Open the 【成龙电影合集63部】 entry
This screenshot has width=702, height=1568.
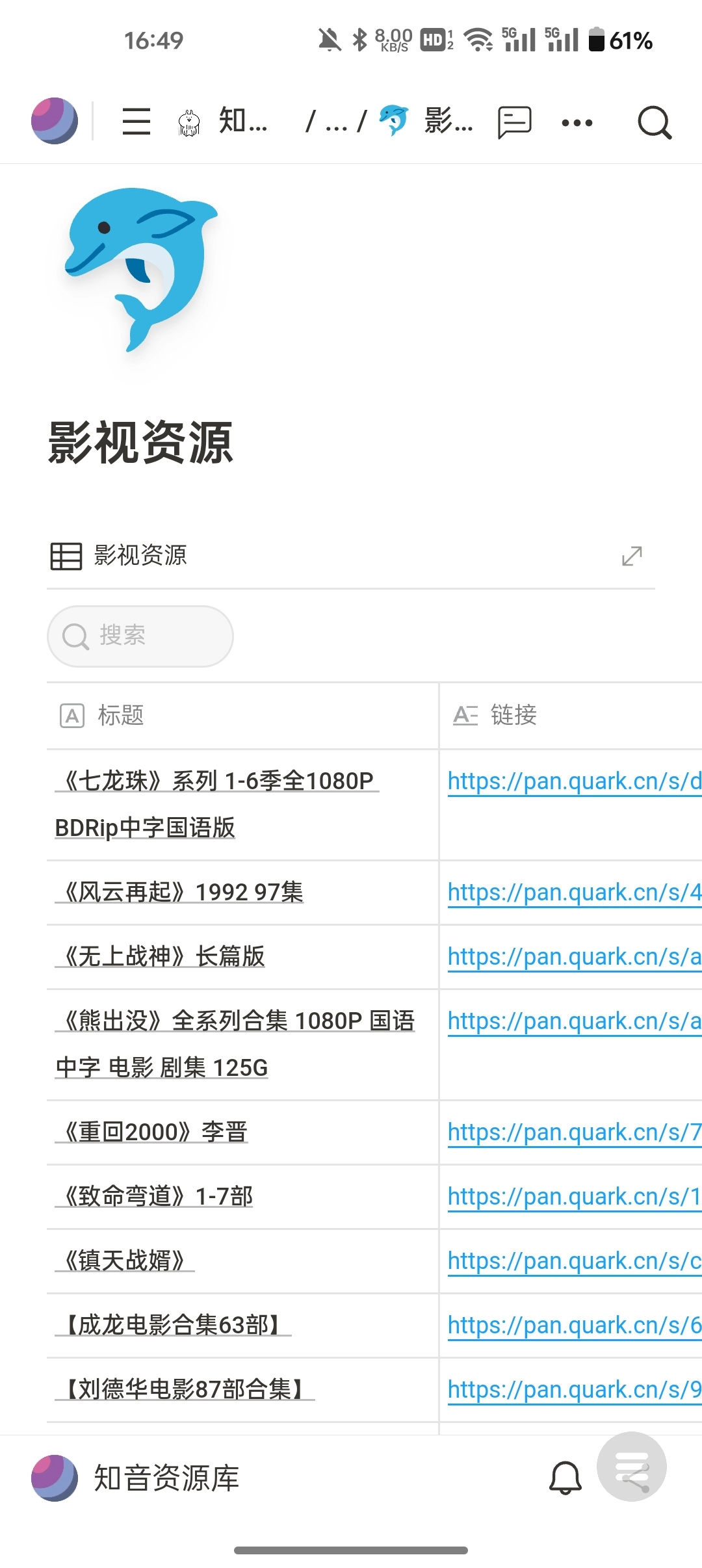coord(173,1325)
